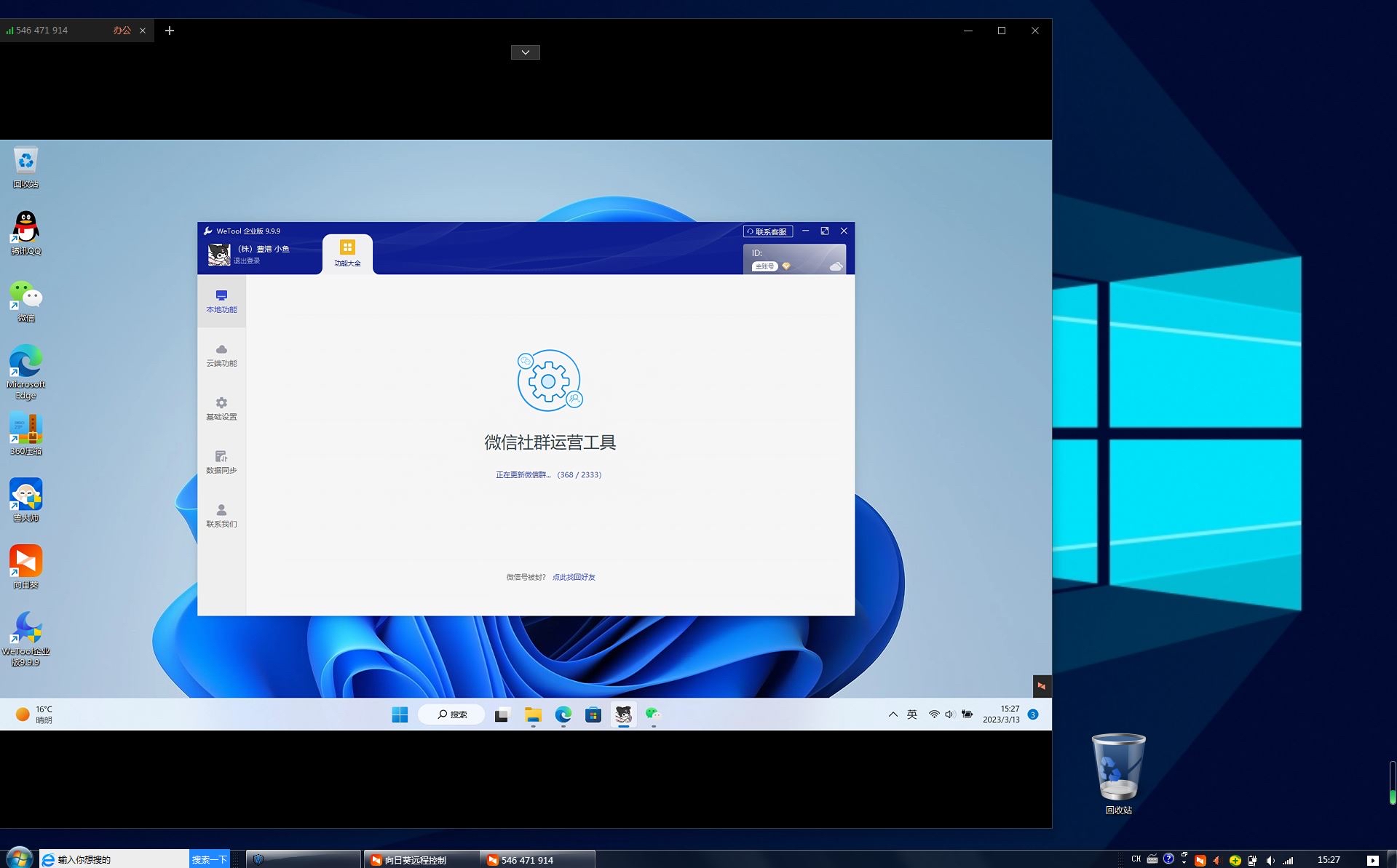Open Edge on remote taskbar
The image size is (1397, 868).
click(563, 715)
